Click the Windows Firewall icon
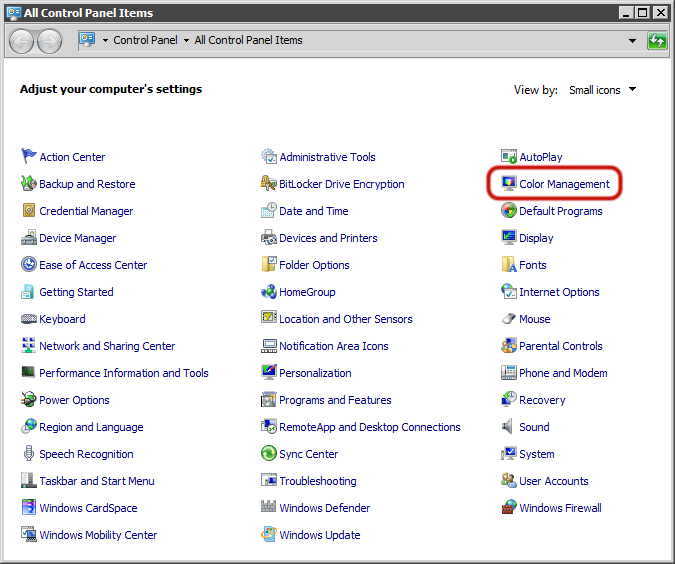The height and width of the screenshot is (564, 675). 508,507
